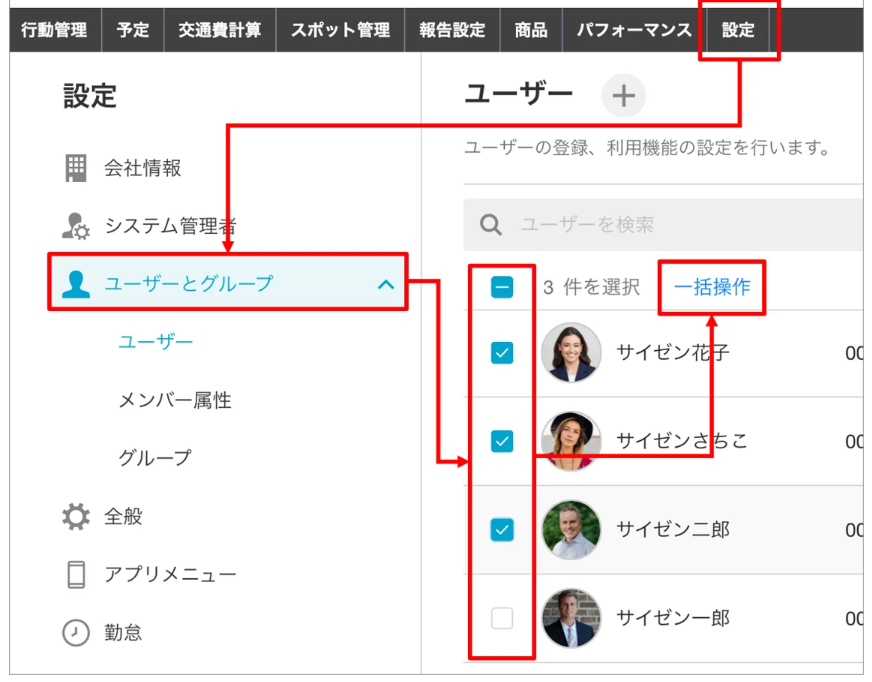Click the 3 件を選択 selection count
Viewport: 872px width, 682px height.
pos(591,287)
